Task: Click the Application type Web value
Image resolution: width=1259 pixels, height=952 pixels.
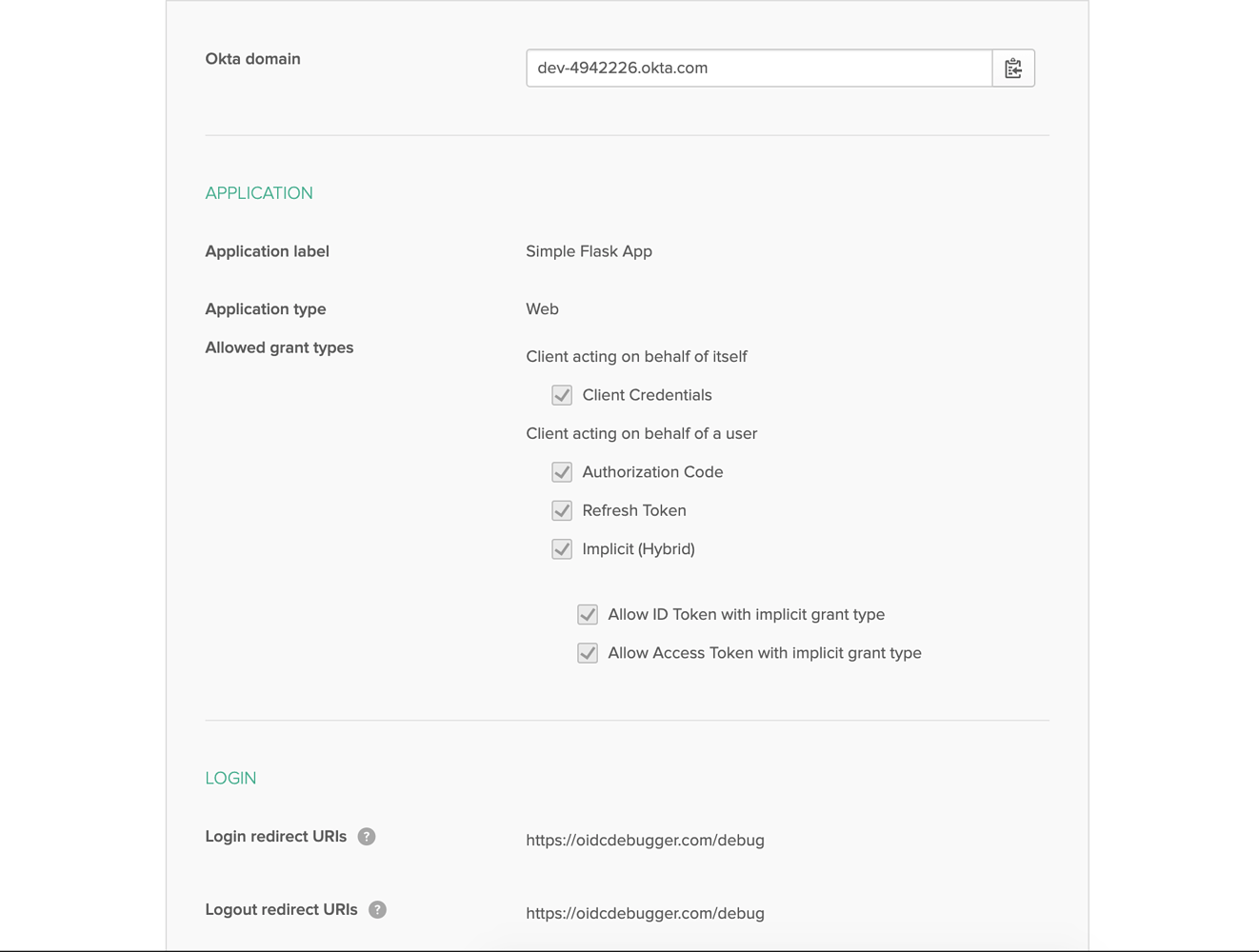Action: (542, 309)
